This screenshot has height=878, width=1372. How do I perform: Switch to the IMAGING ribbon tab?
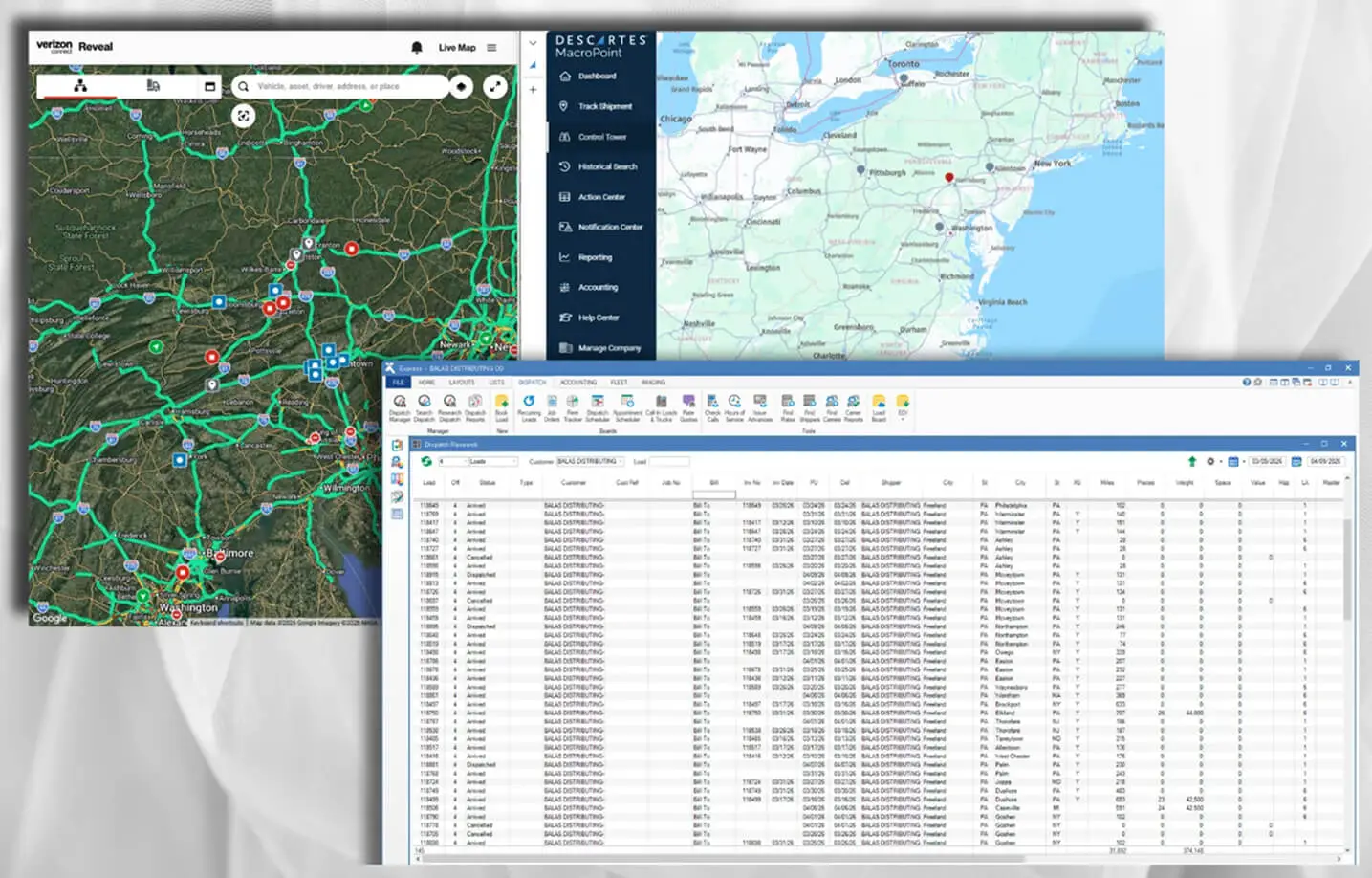coord(654,383)
